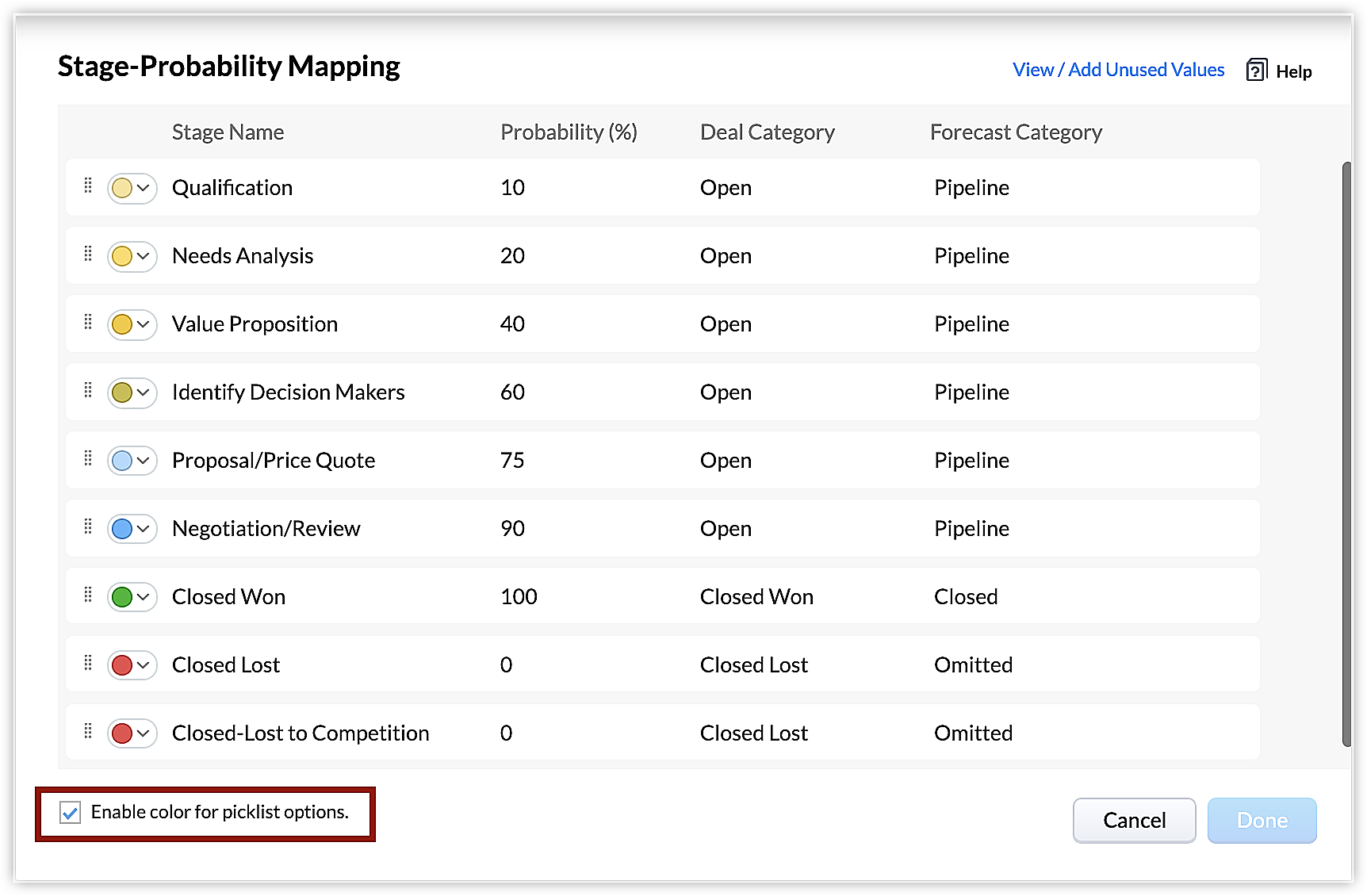Open View / Add Unused Values link
The height and width of the screenshot is (896, 1367).
tap(1118, 70)
